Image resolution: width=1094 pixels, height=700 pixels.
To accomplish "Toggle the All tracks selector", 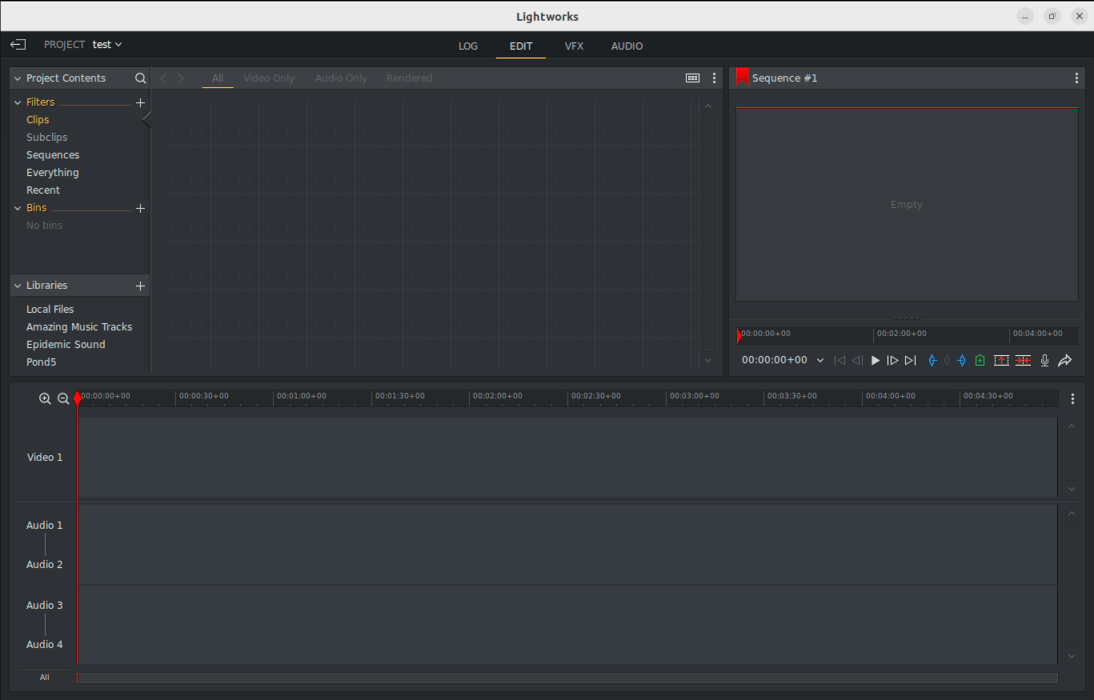I will pos(44,677).
